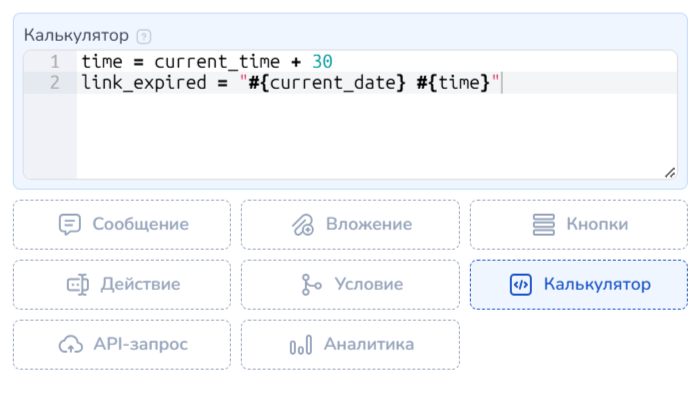This screenshot has width=699, height=401.
Task: Add an Аналитика block
Action: [x=350, y=345]
